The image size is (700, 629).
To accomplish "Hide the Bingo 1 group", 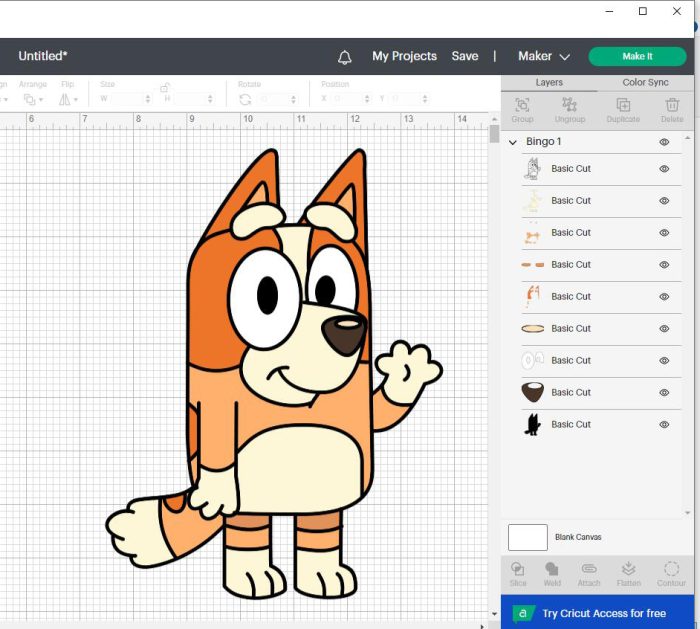I will coord(664,142).
